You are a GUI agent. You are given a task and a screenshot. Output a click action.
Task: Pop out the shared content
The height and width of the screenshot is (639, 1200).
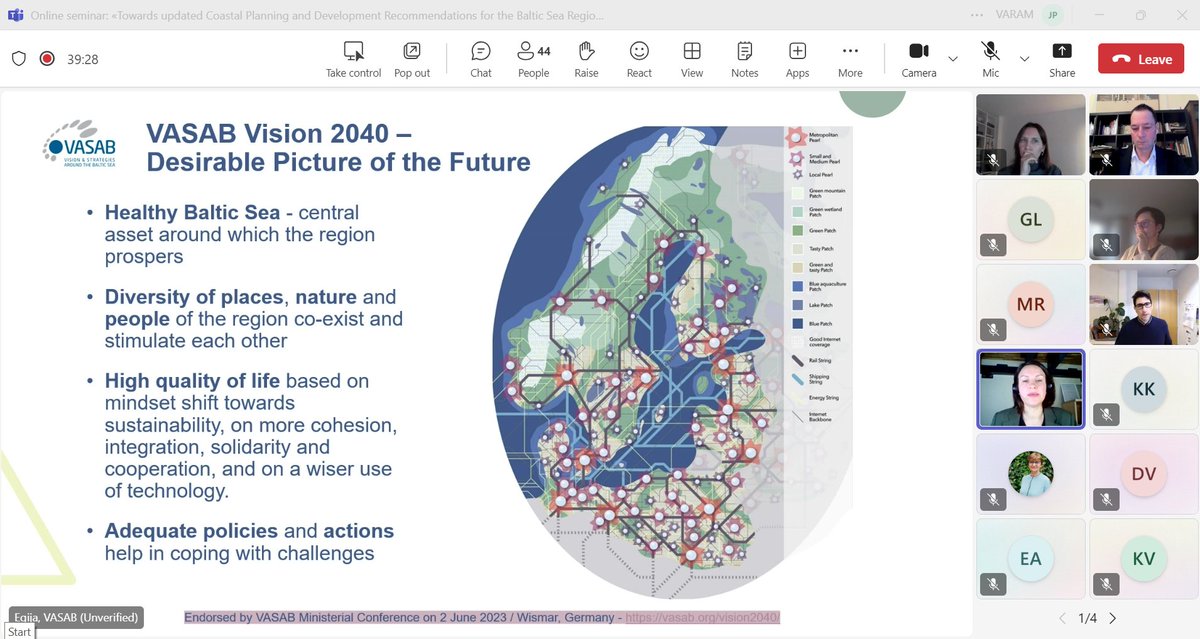(x=412, y=59)
